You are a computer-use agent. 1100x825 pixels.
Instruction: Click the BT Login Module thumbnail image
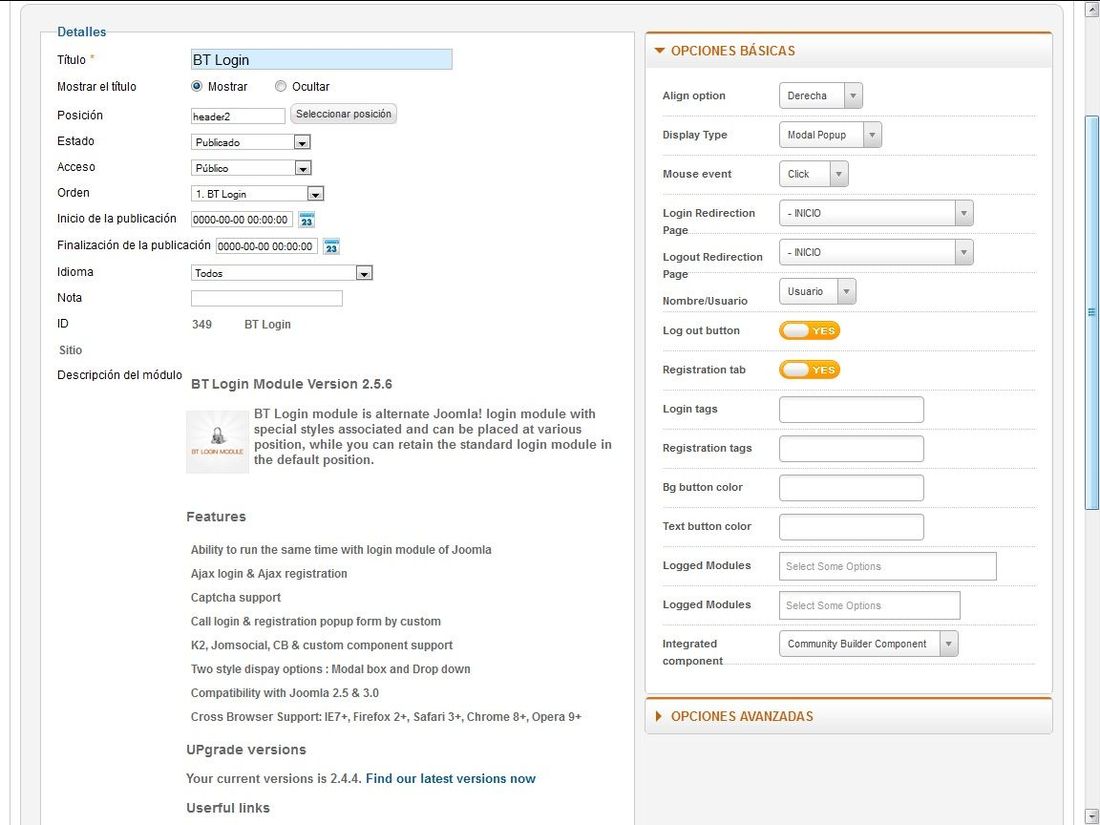[217, 442]
